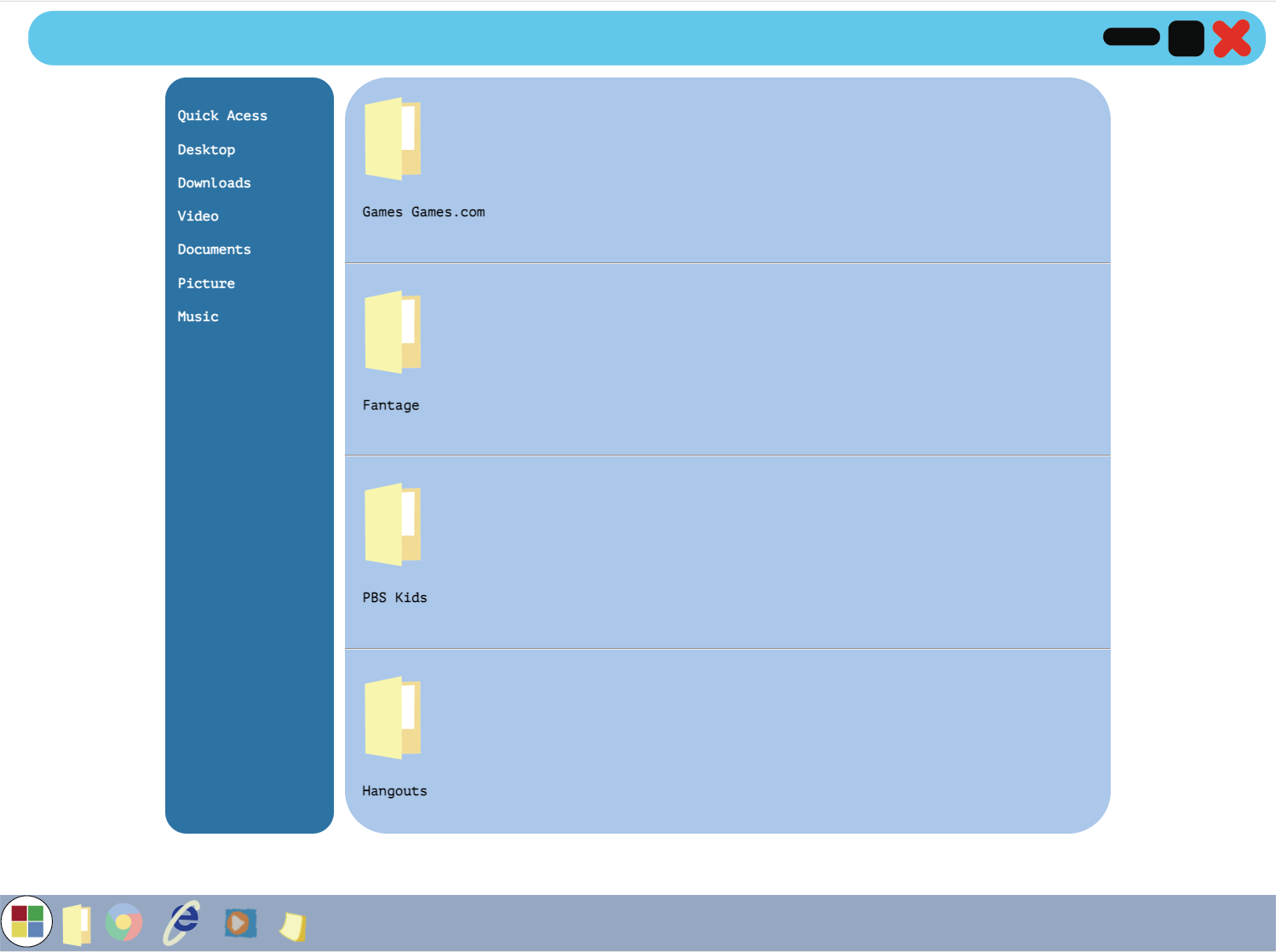Viewport: 1276px width, 952px height.
Task: Launch file explorer folder icon in taskbar
Action: coord(77,925)
